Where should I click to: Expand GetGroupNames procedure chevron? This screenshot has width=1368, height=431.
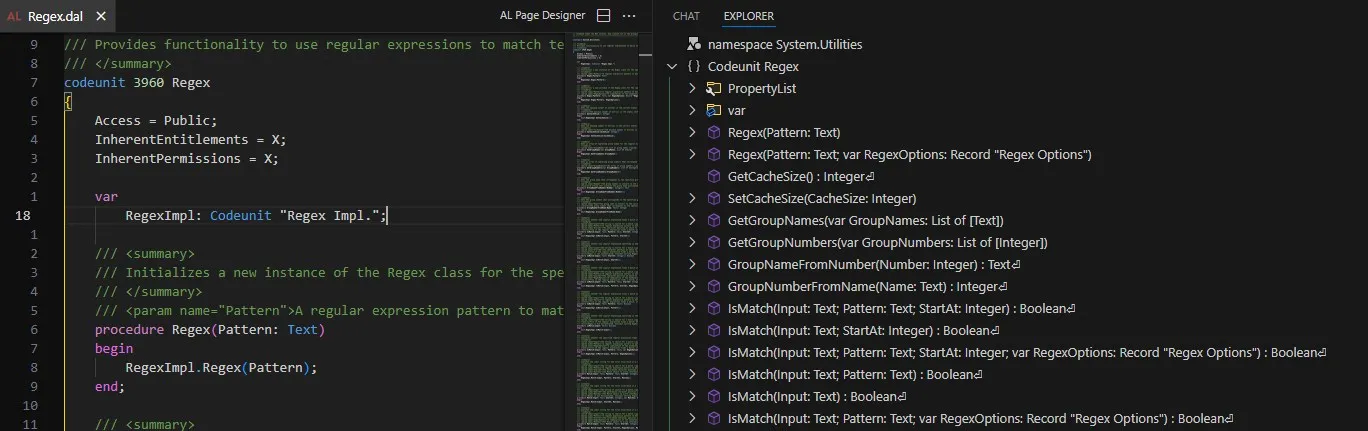(x=691, y=220)
